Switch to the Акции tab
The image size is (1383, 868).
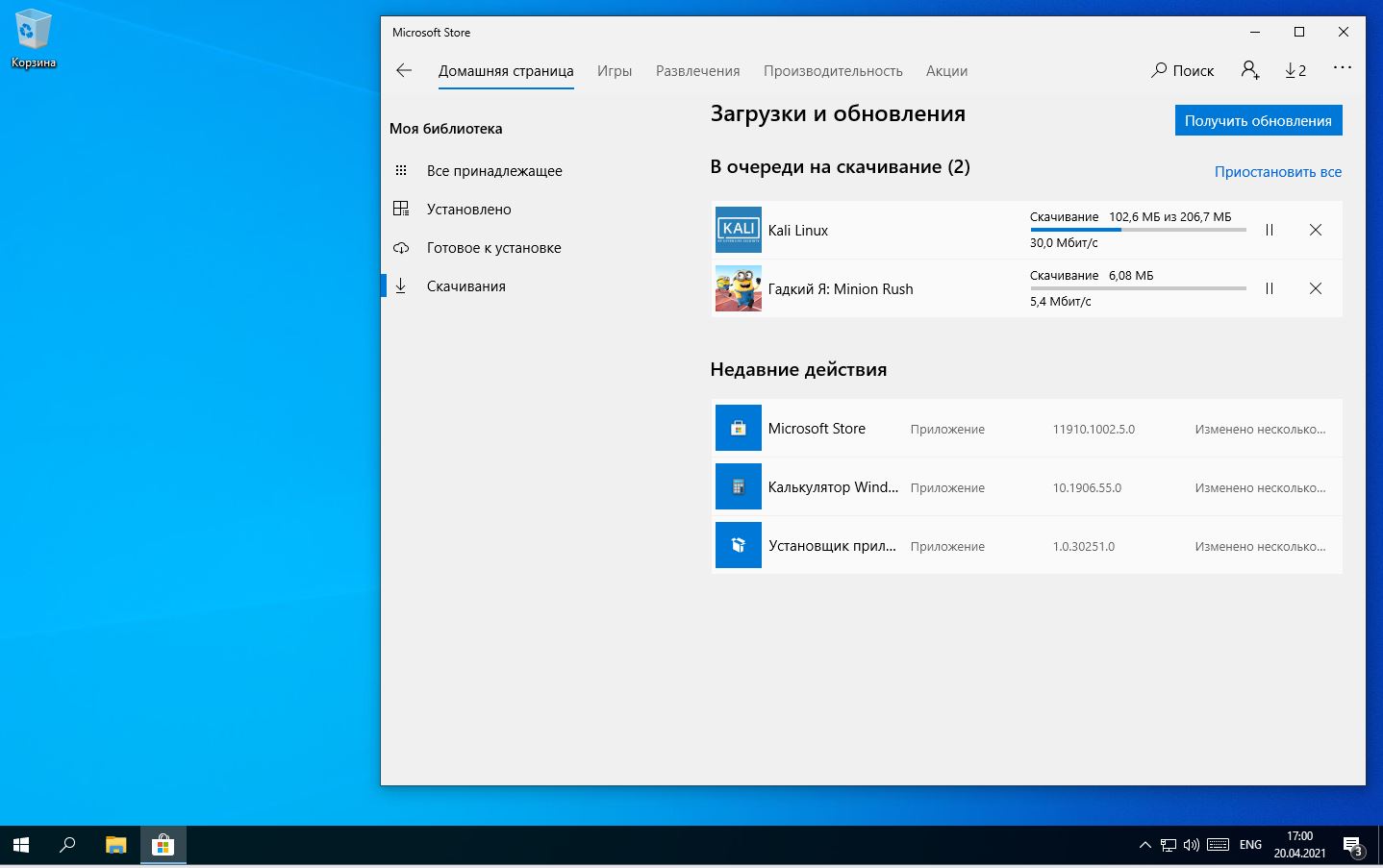(x=946, y=70)
